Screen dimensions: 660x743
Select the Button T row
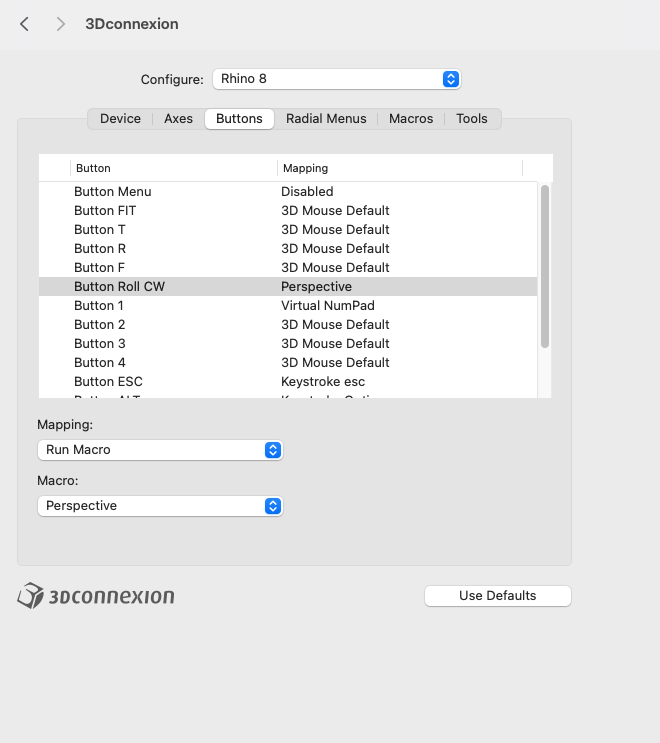pos(288,229)
